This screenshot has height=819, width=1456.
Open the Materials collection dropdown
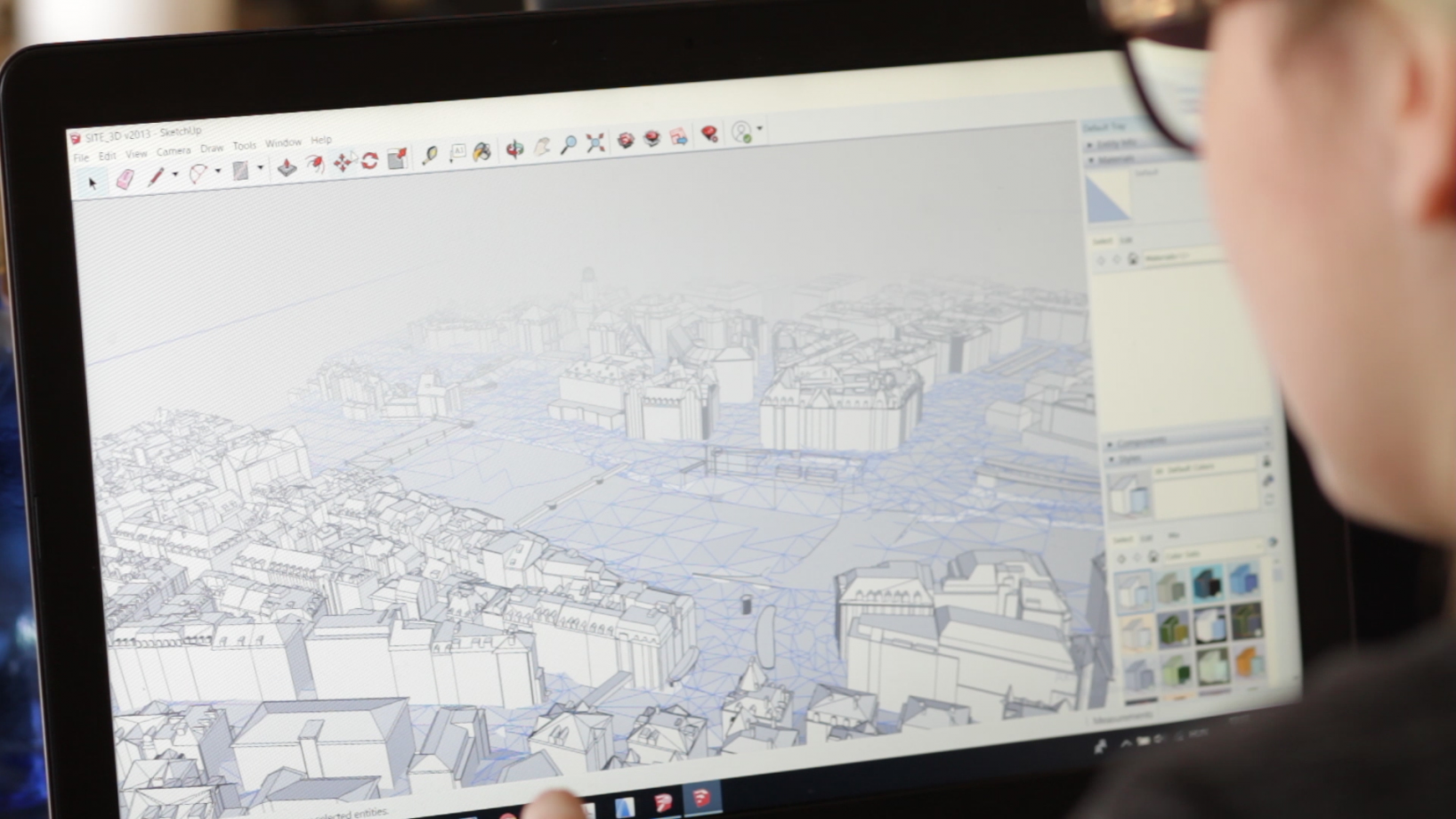tap(1185, 256)
